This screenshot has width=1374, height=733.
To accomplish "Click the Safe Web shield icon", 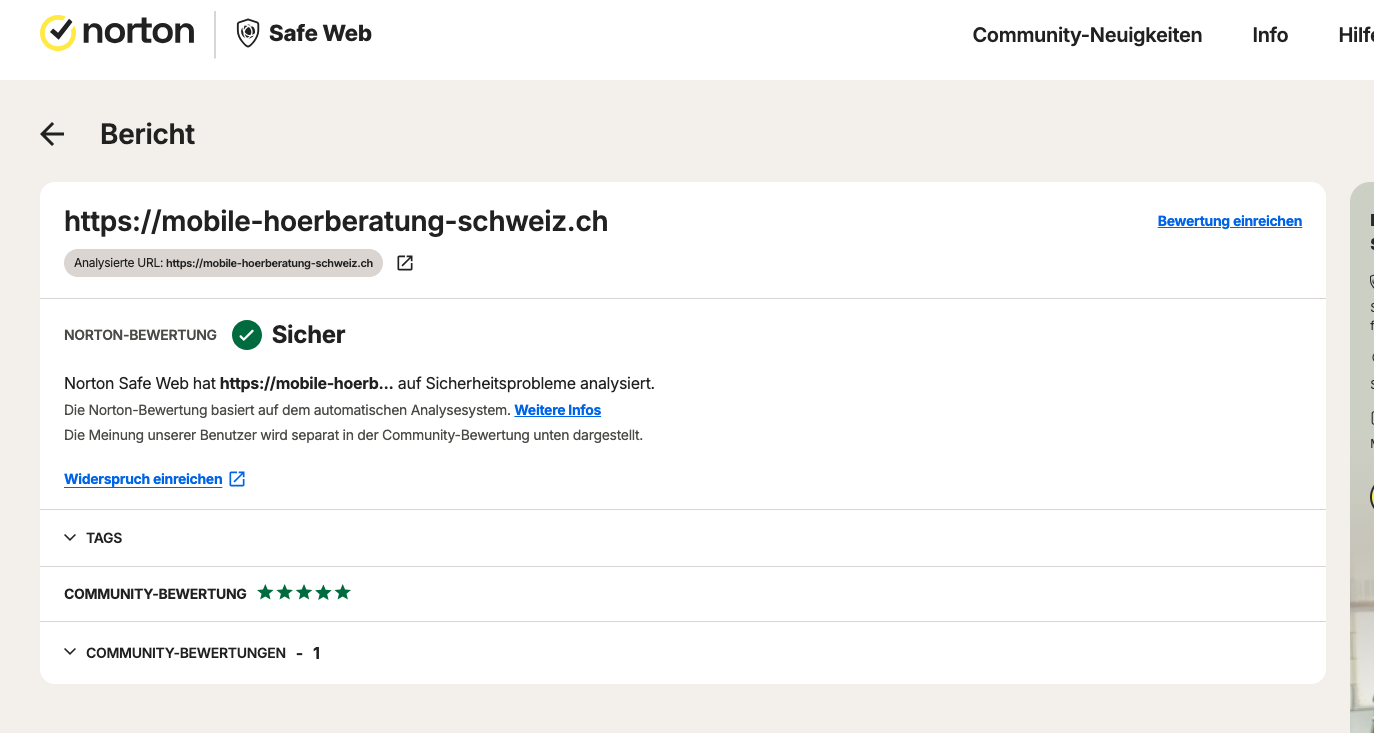I will coord(247,33).
